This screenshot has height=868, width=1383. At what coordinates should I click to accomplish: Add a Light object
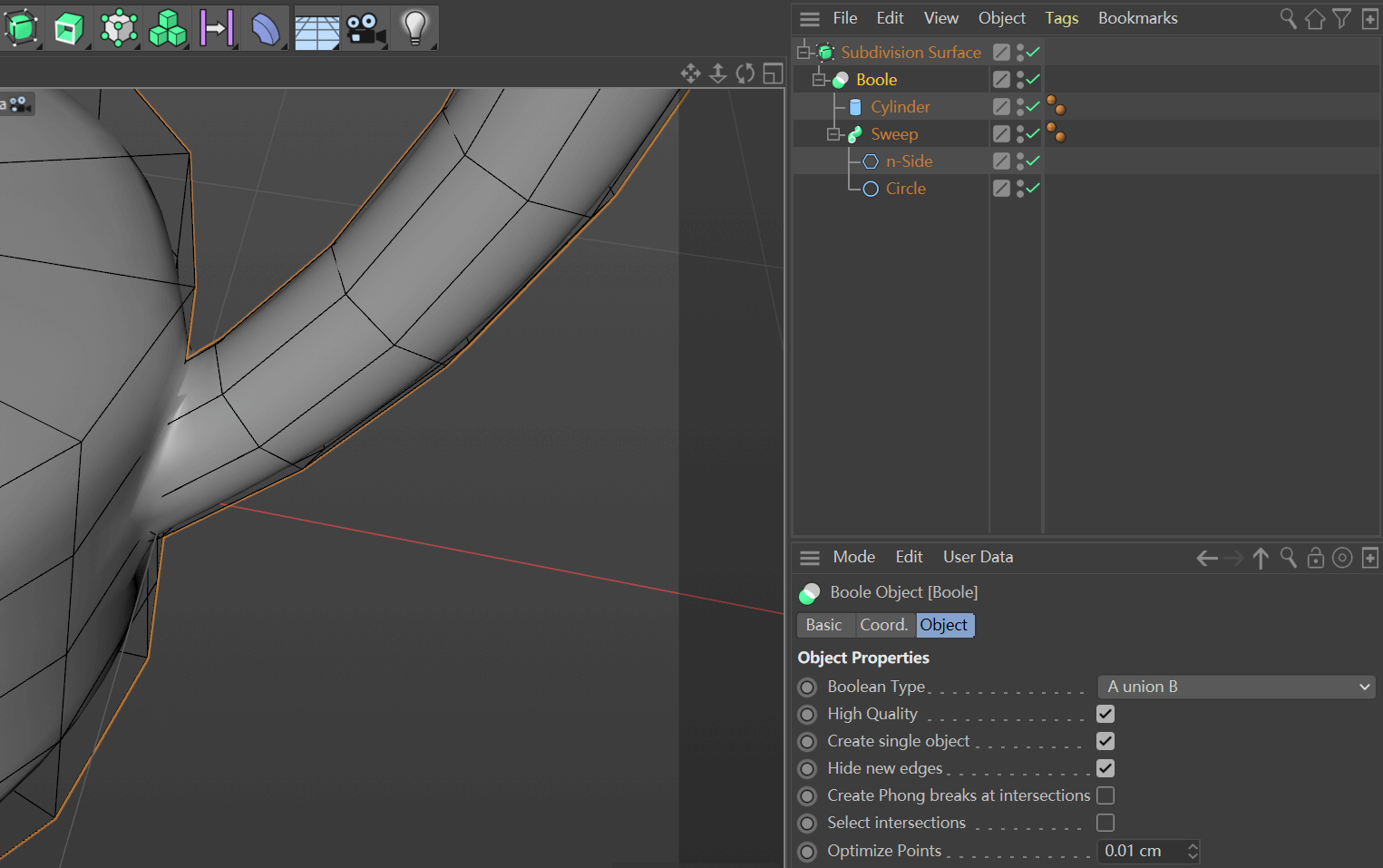click(415, 28)
